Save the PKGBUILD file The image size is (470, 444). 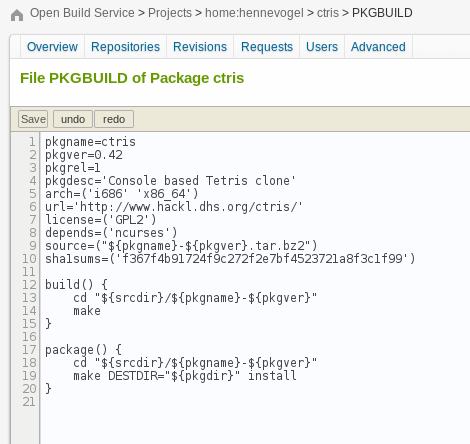pos(33,119)
